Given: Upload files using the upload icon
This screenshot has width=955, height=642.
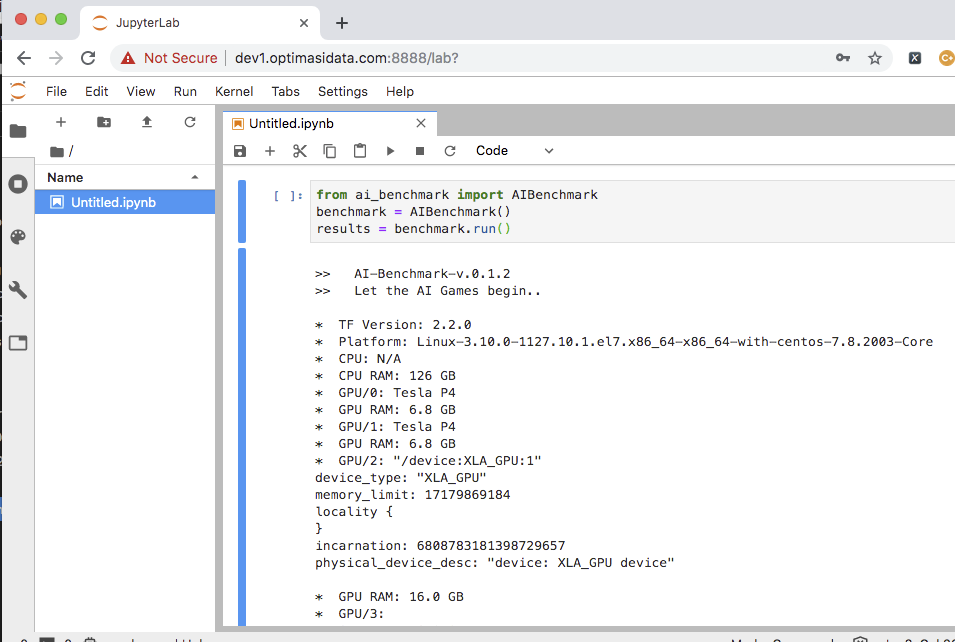Looking at the screenshot, I should [x=147, y=122].
